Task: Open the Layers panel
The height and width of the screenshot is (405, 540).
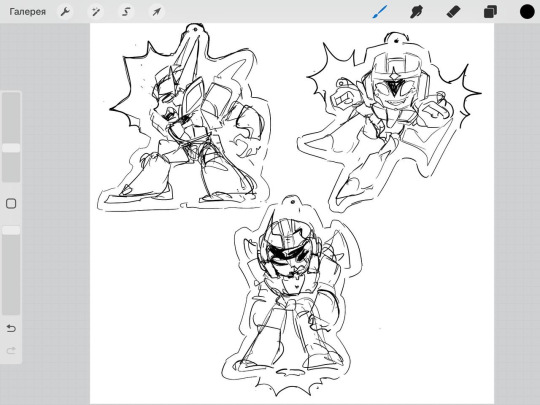Action: click(490, 12)
